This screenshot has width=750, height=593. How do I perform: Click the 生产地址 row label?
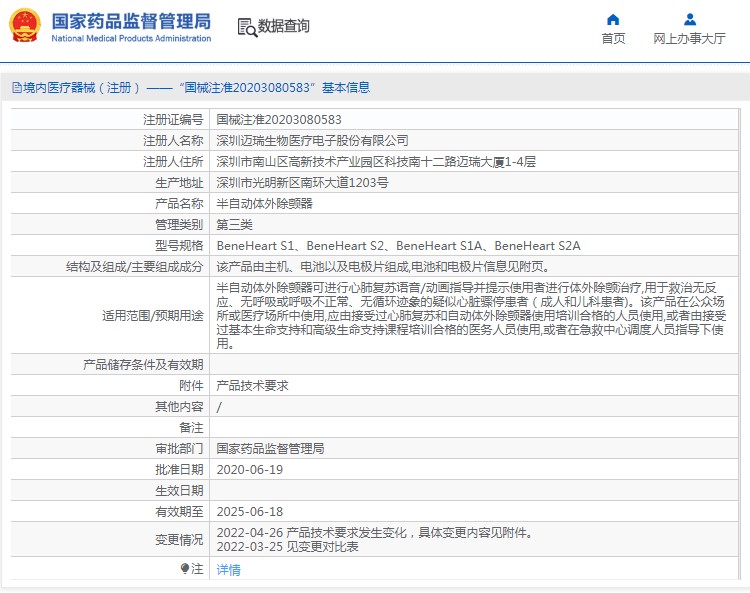pos(179,183)
